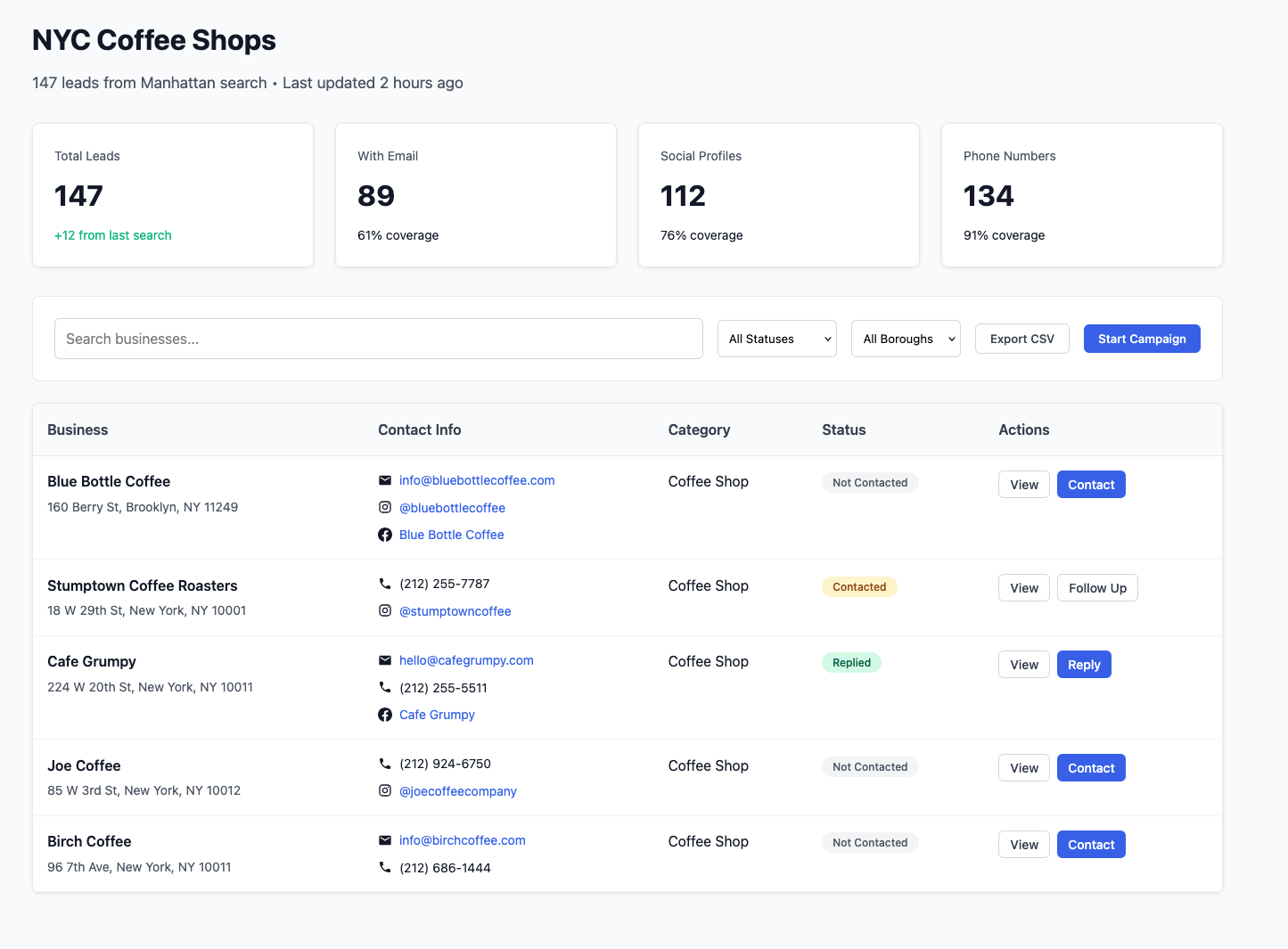
Task: Click the Replied status badge for Cafe Grumpy
Action: click(x=851, y=662)
